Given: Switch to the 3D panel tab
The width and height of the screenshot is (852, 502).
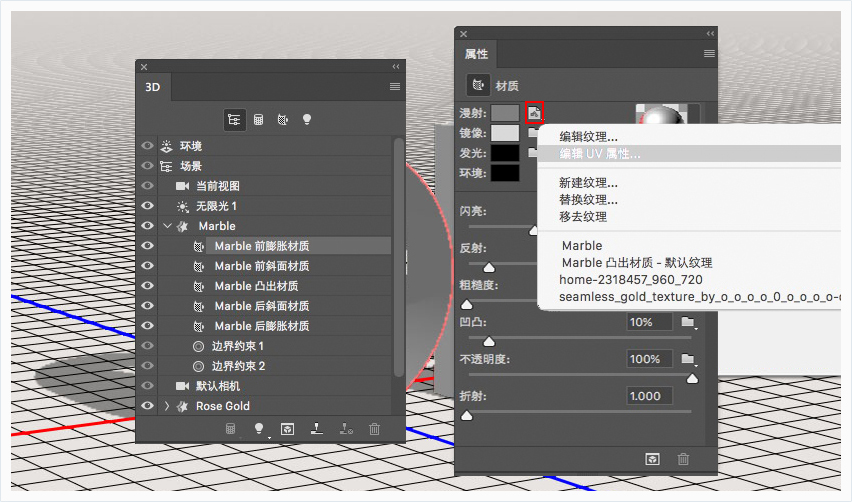Looking at the screenshot, I should [153, 87].
